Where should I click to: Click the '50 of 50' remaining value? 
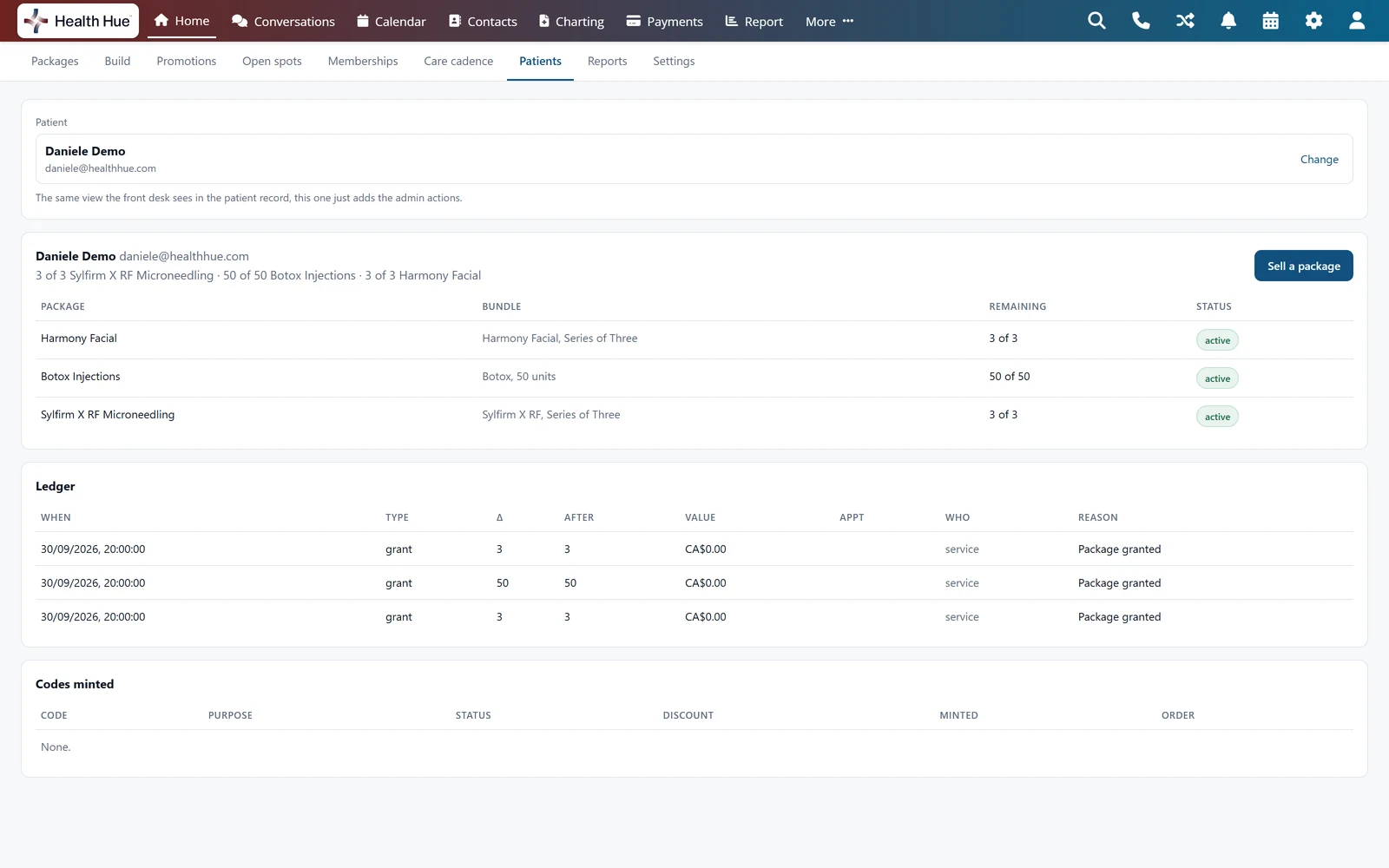1010,377
